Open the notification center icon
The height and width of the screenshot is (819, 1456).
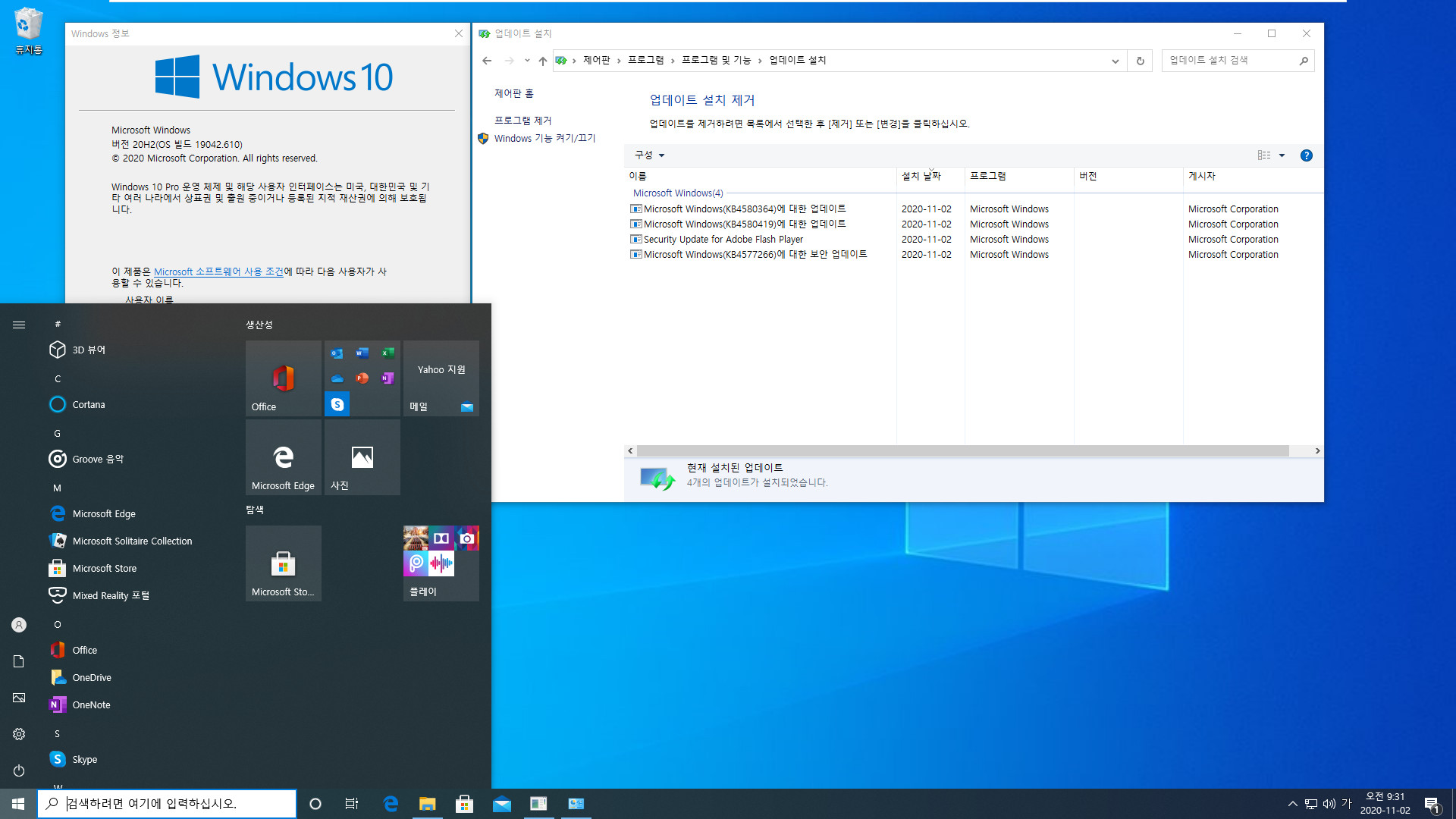point(1432,804)
